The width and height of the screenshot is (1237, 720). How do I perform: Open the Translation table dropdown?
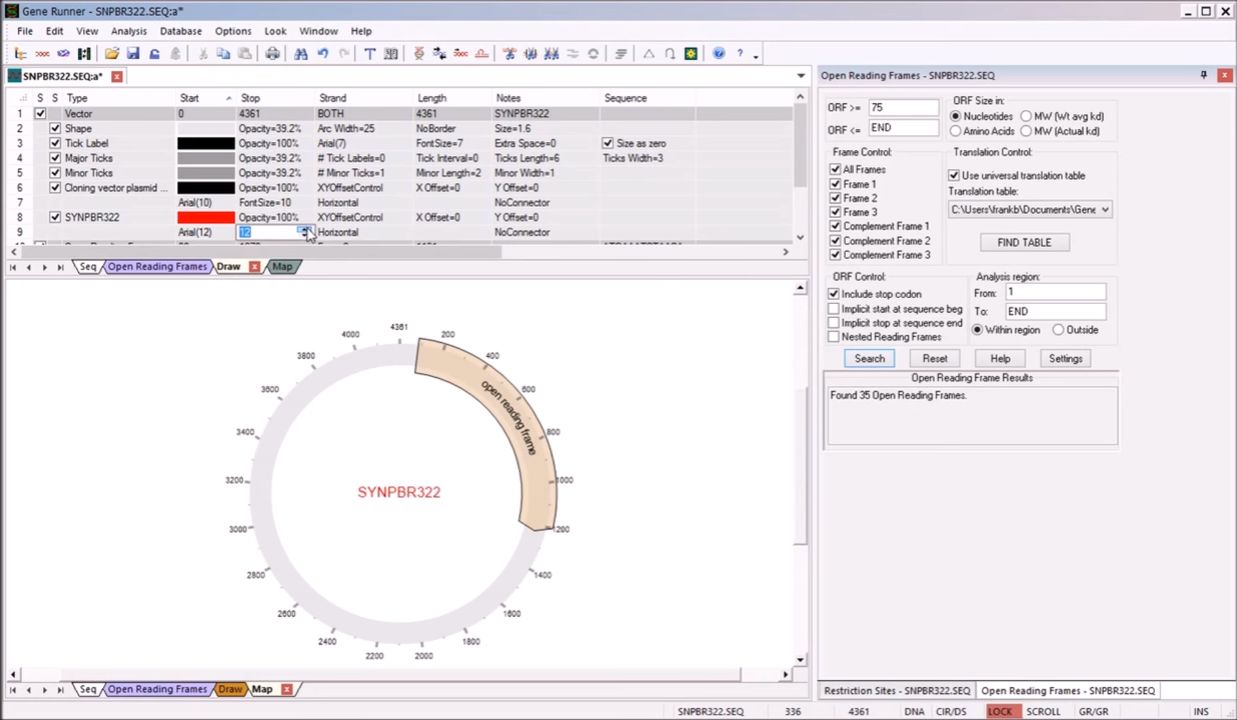tap(1104, 210)
